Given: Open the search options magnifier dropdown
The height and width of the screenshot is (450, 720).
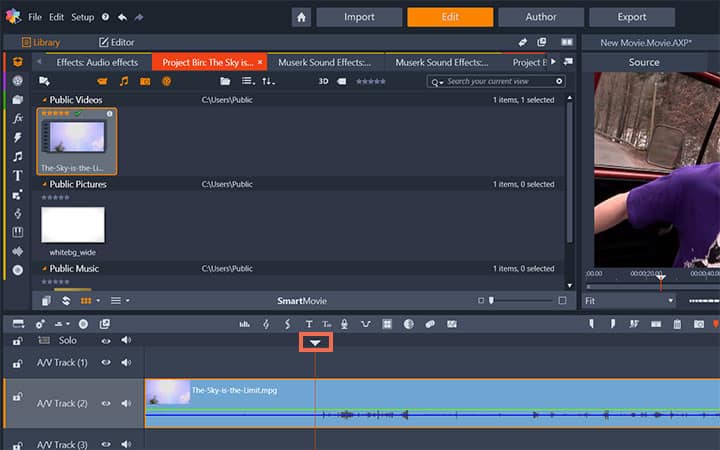Looking at the screenshot, I should click(437, 82).
